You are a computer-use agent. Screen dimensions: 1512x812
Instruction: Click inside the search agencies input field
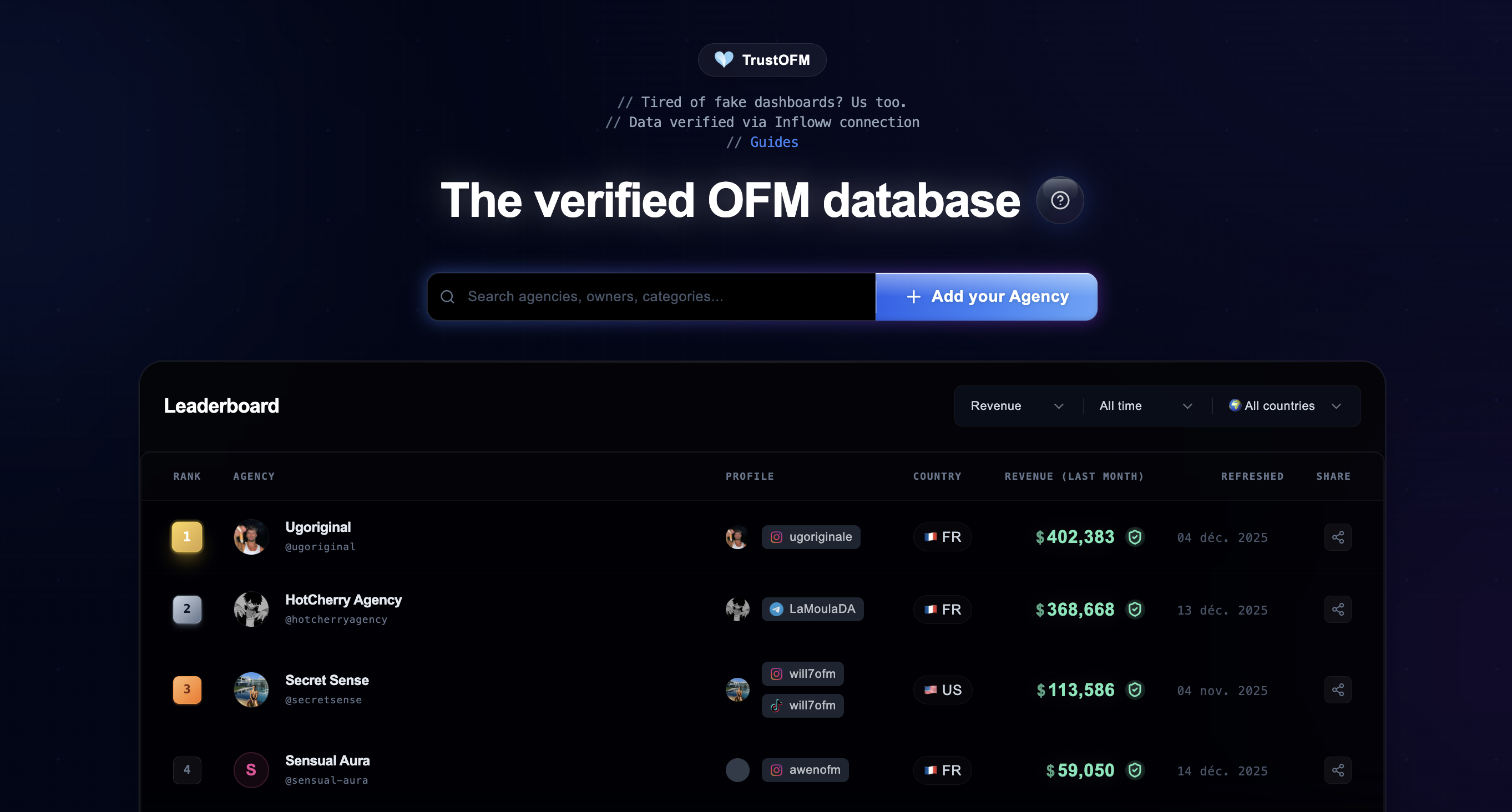pos(646,296)
